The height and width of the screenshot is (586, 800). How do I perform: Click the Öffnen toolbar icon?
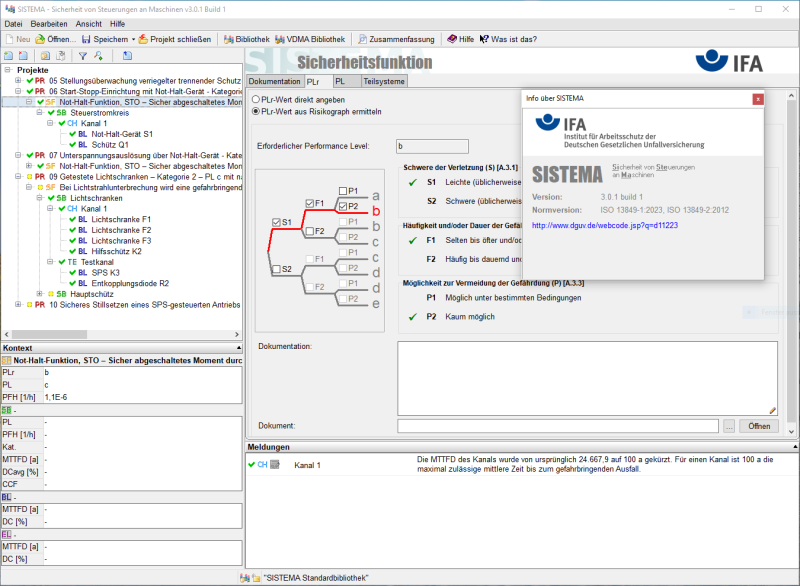(x=41, y=39)
